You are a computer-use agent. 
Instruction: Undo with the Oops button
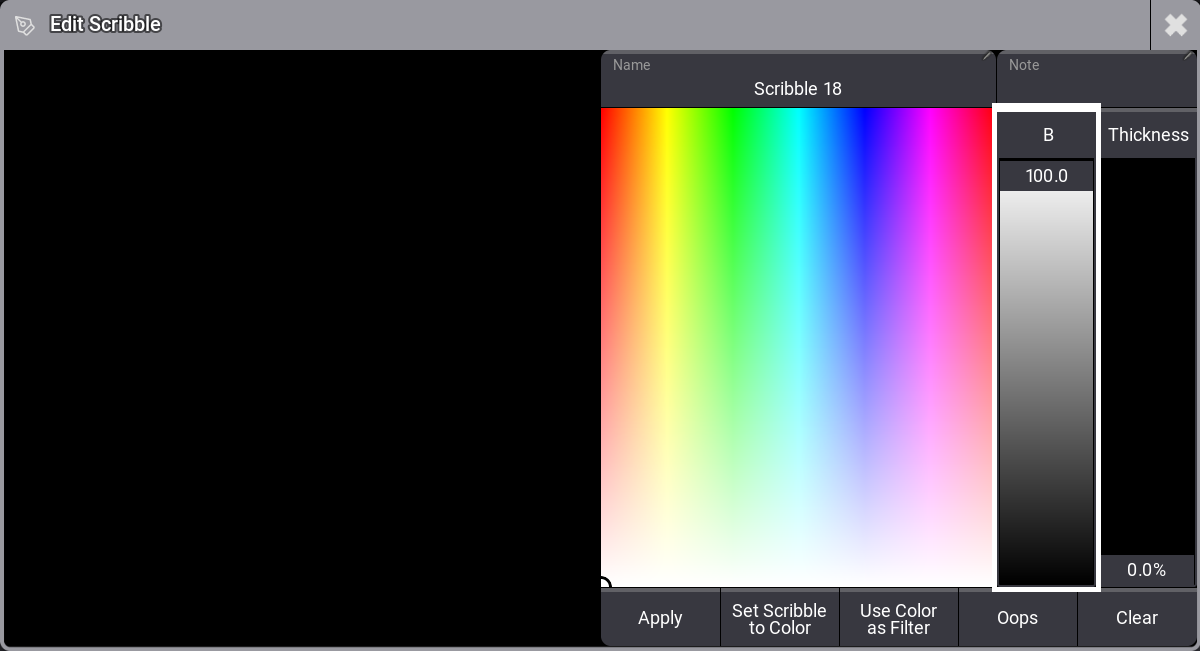pyautogui.click(x=1017, y=618)
